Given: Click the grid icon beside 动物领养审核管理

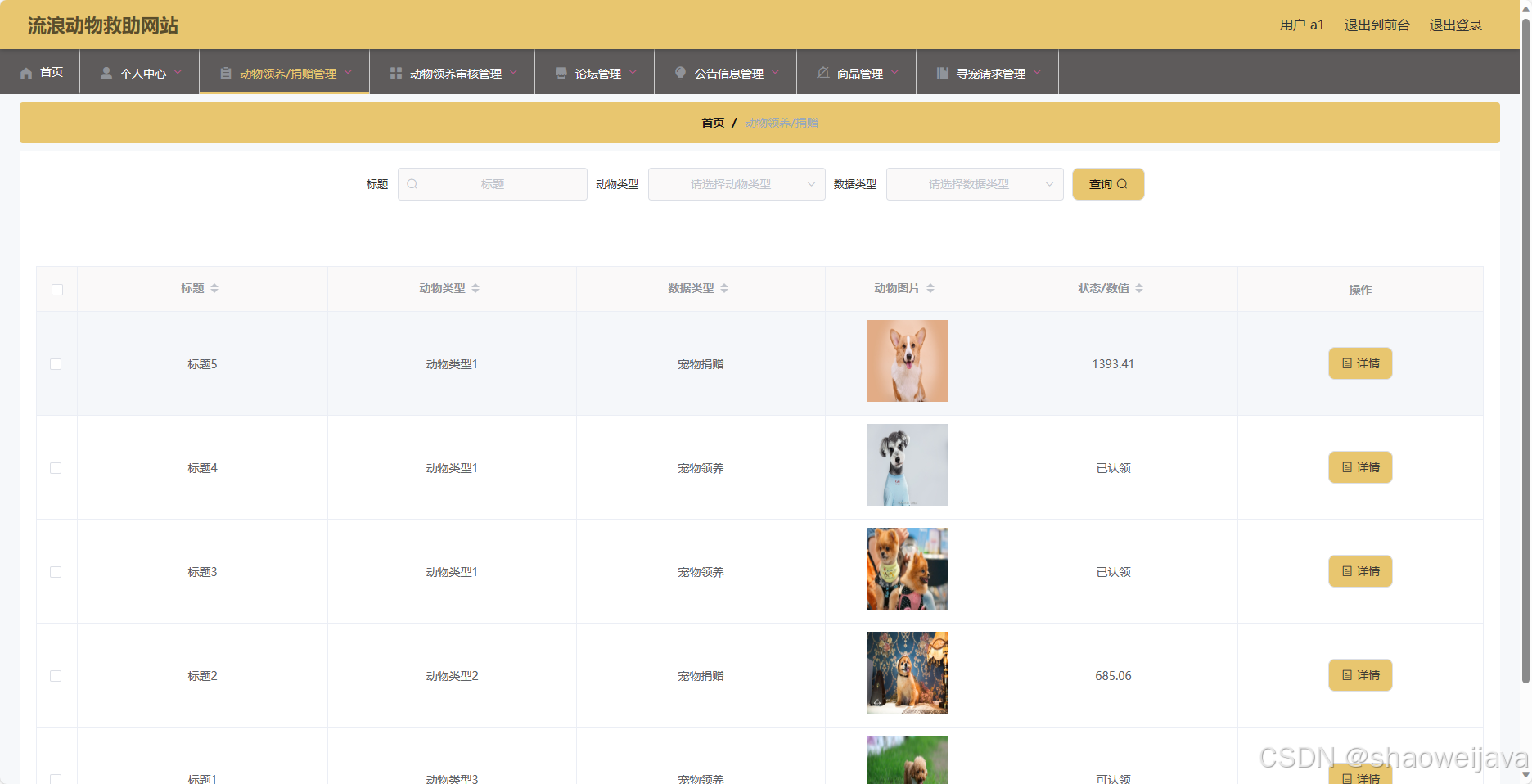Looking at the screenshot, I should (396, 73).
